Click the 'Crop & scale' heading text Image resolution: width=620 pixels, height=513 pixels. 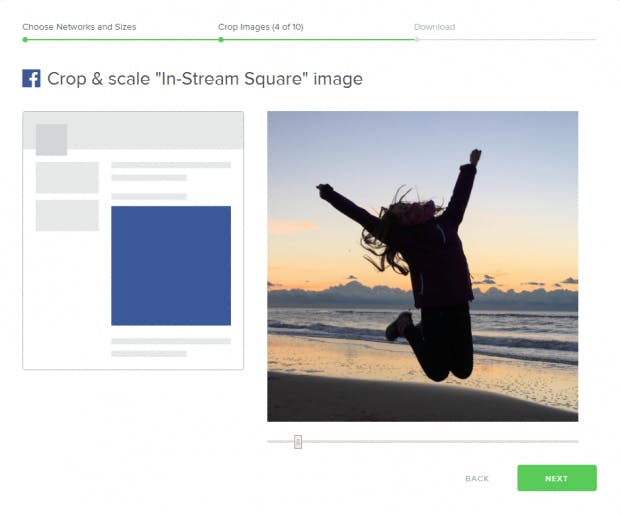pos(205,78)
